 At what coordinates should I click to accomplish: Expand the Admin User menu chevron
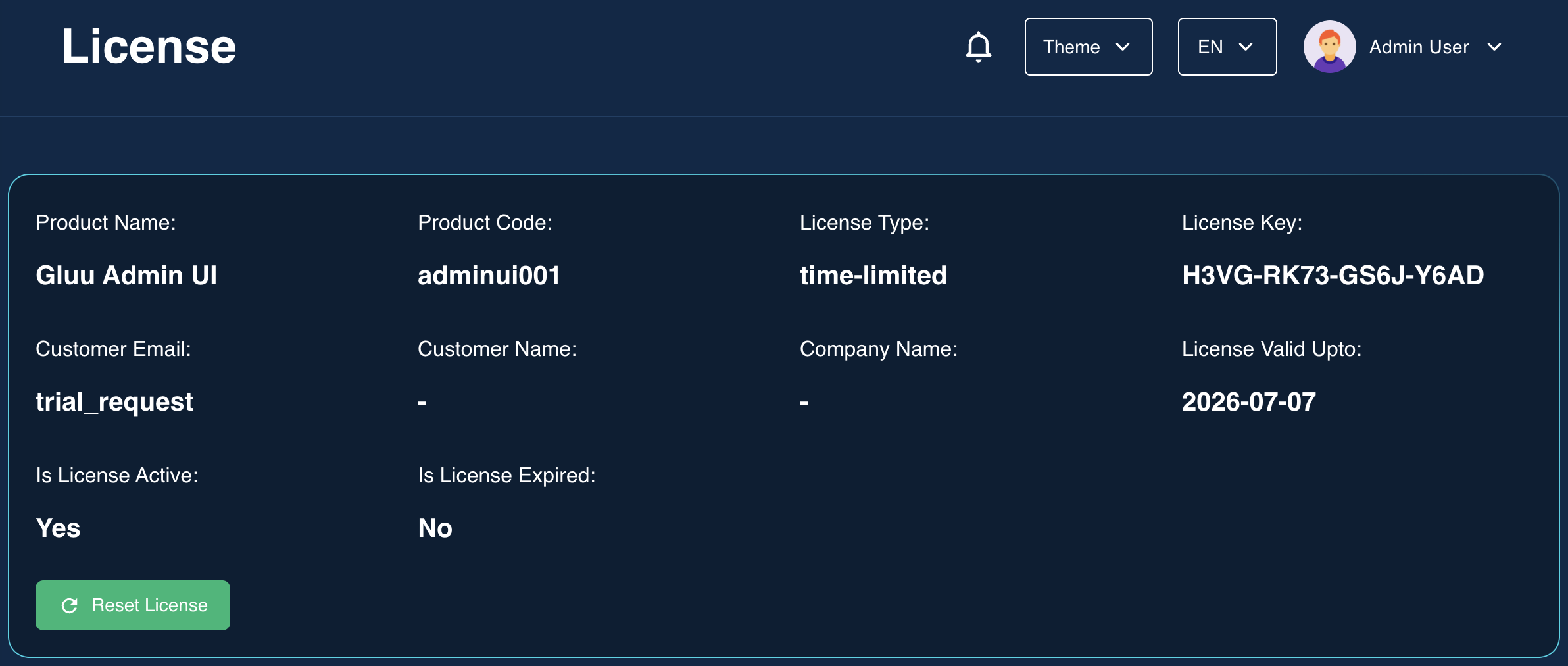pos(1494,47)
